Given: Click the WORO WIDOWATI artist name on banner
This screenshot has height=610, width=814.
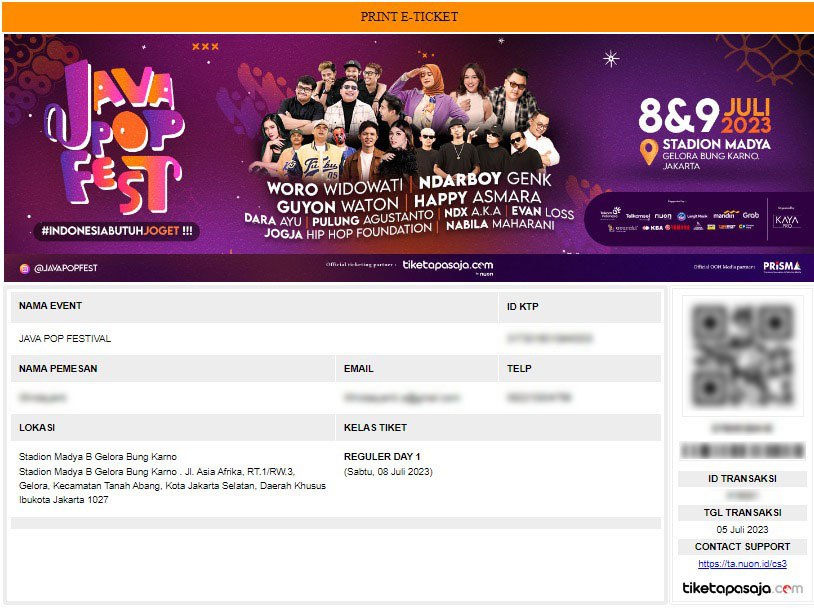Looking at the screenshot, I should (x=335, y=187).
